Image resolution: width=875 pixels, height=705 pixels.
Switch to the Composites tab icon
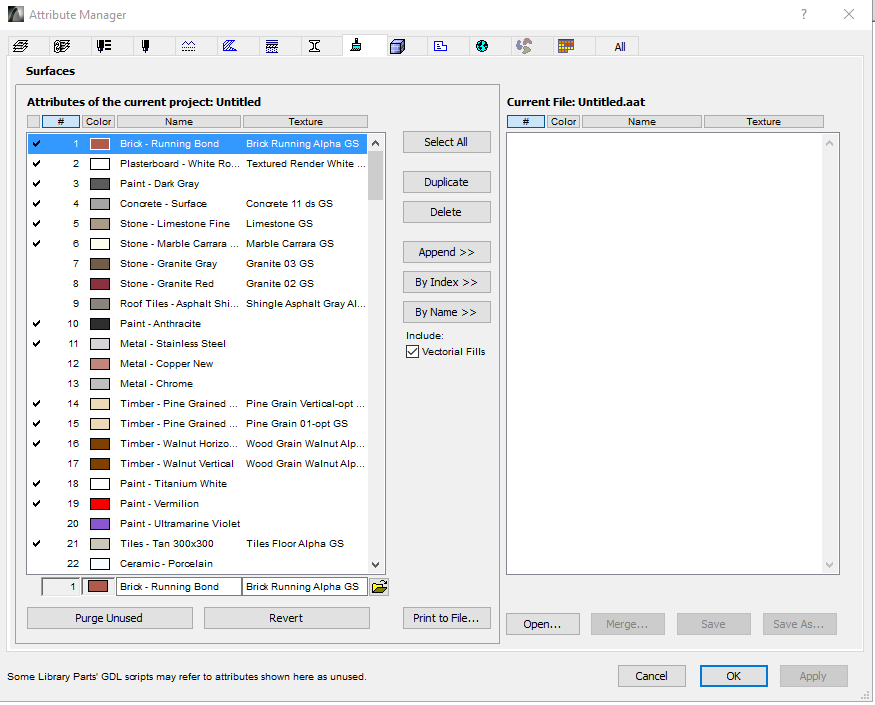tap(272, 46)
